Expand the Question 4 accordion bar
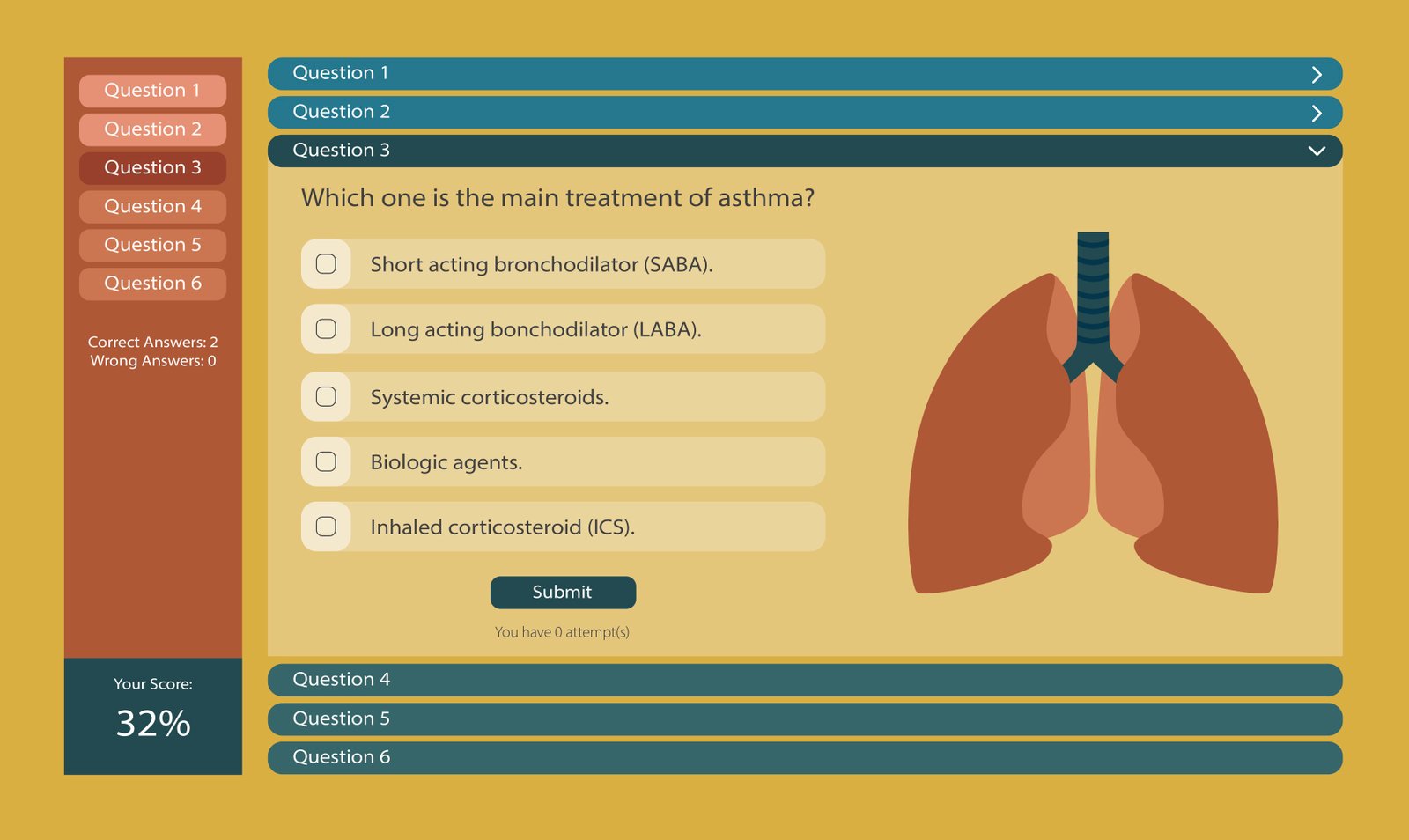Viewport: 1409px width, 840px height. (804, 681)
